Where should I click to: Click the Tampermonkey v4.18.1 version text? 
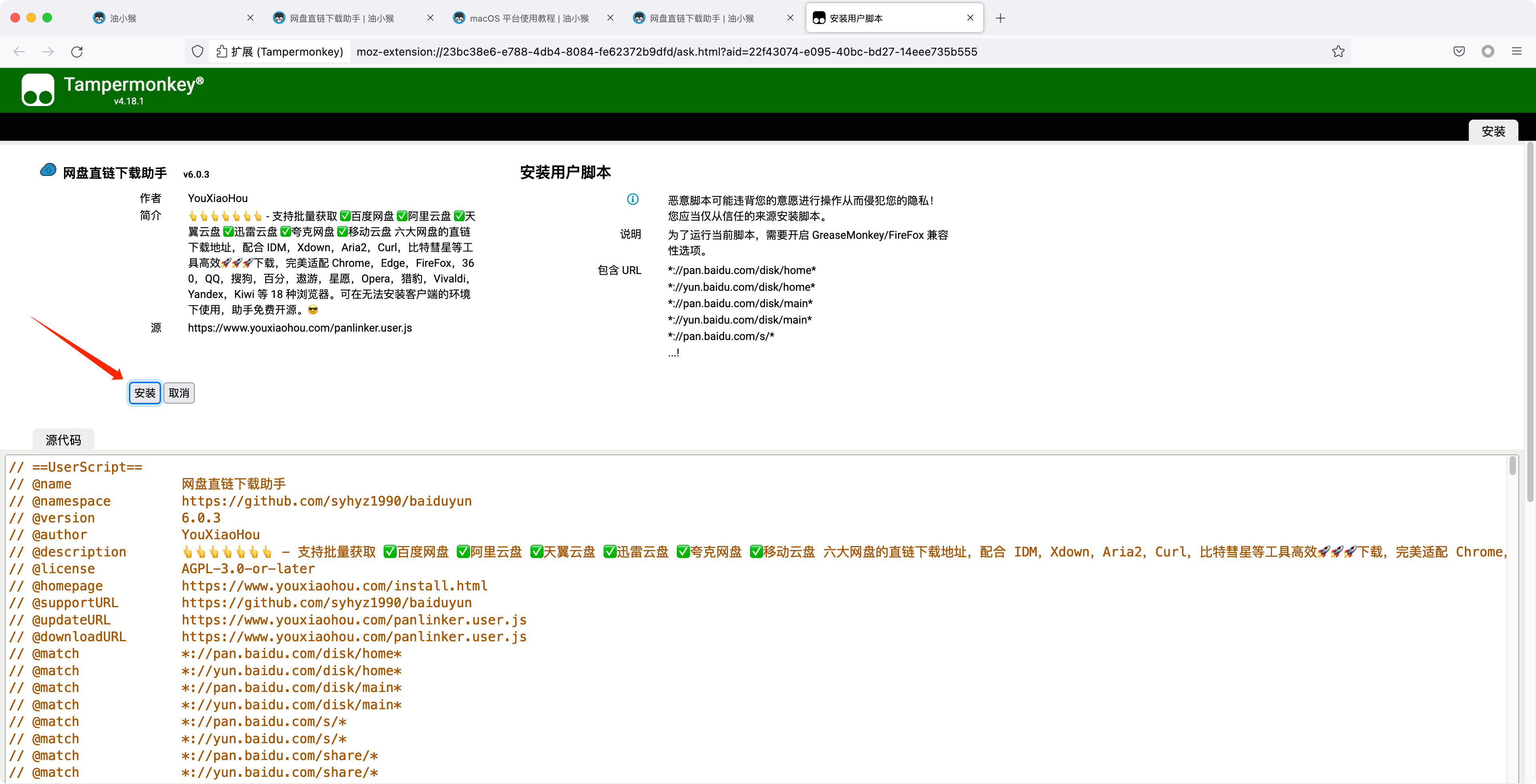129,101
